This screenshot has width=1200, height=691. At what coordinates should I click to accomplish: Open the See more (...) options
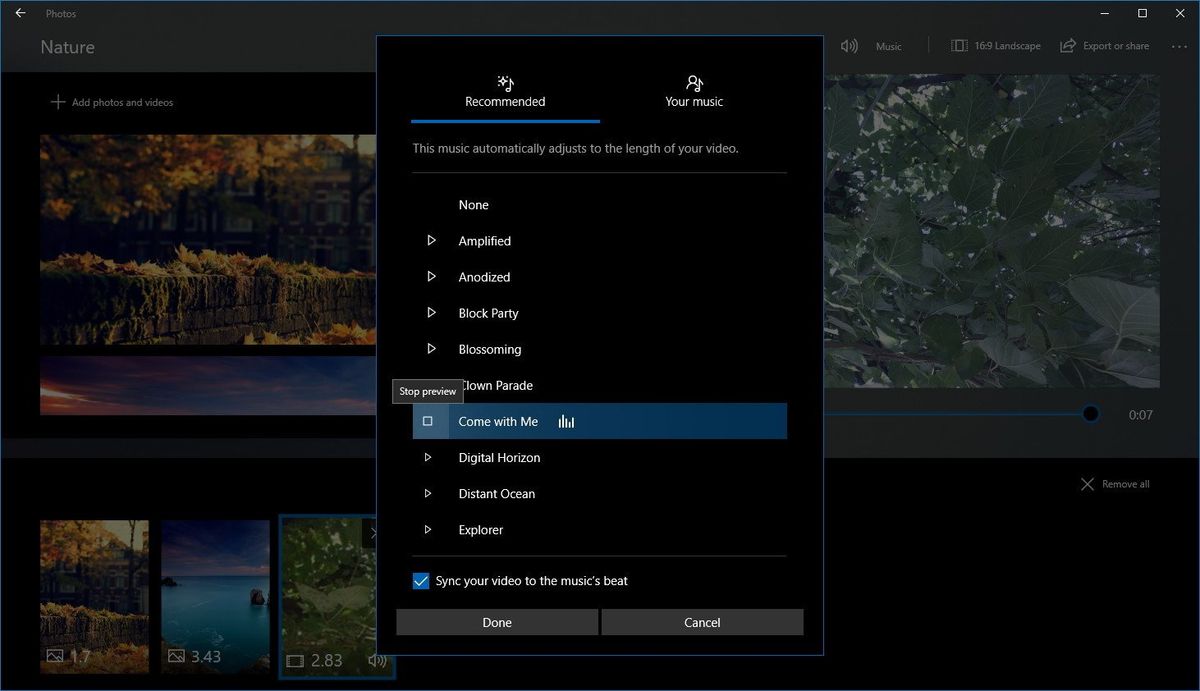[1180, 45]
